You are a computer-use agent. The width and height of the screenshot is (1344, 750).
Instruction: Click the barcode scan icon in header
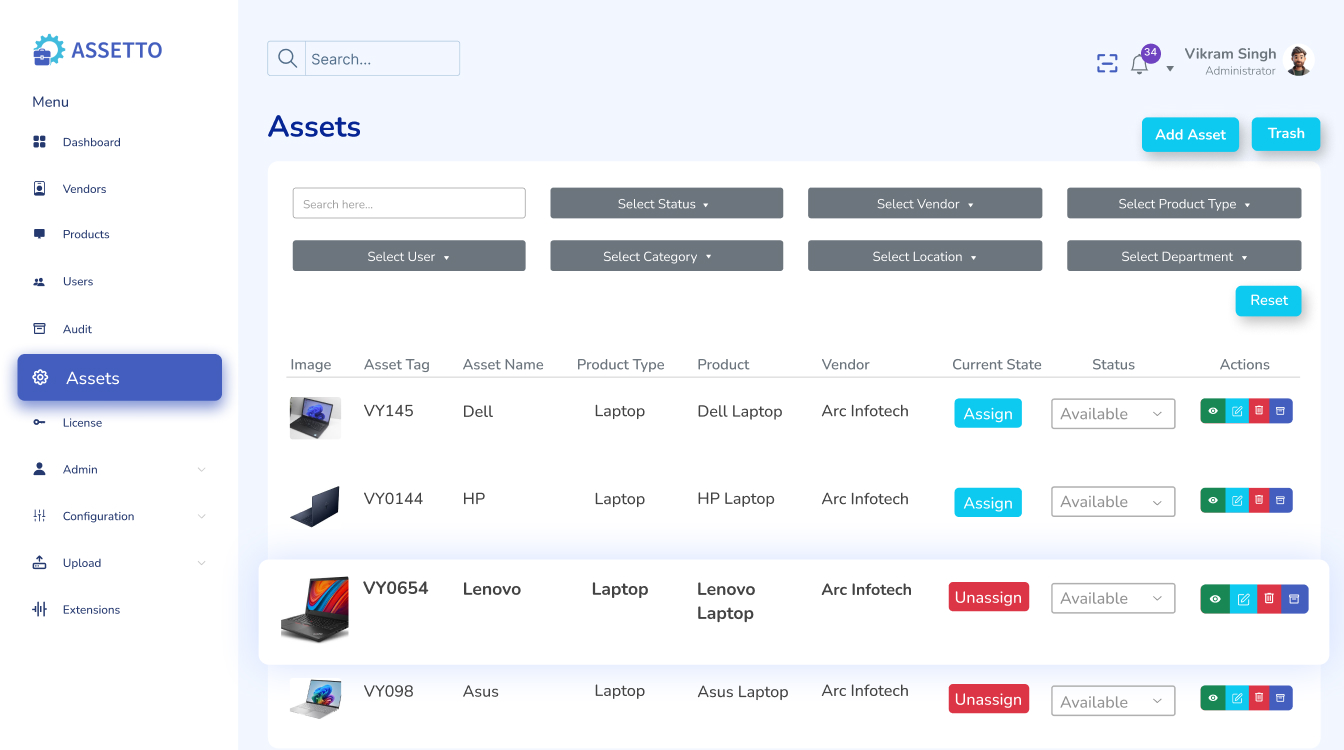tap(1107, 64)
